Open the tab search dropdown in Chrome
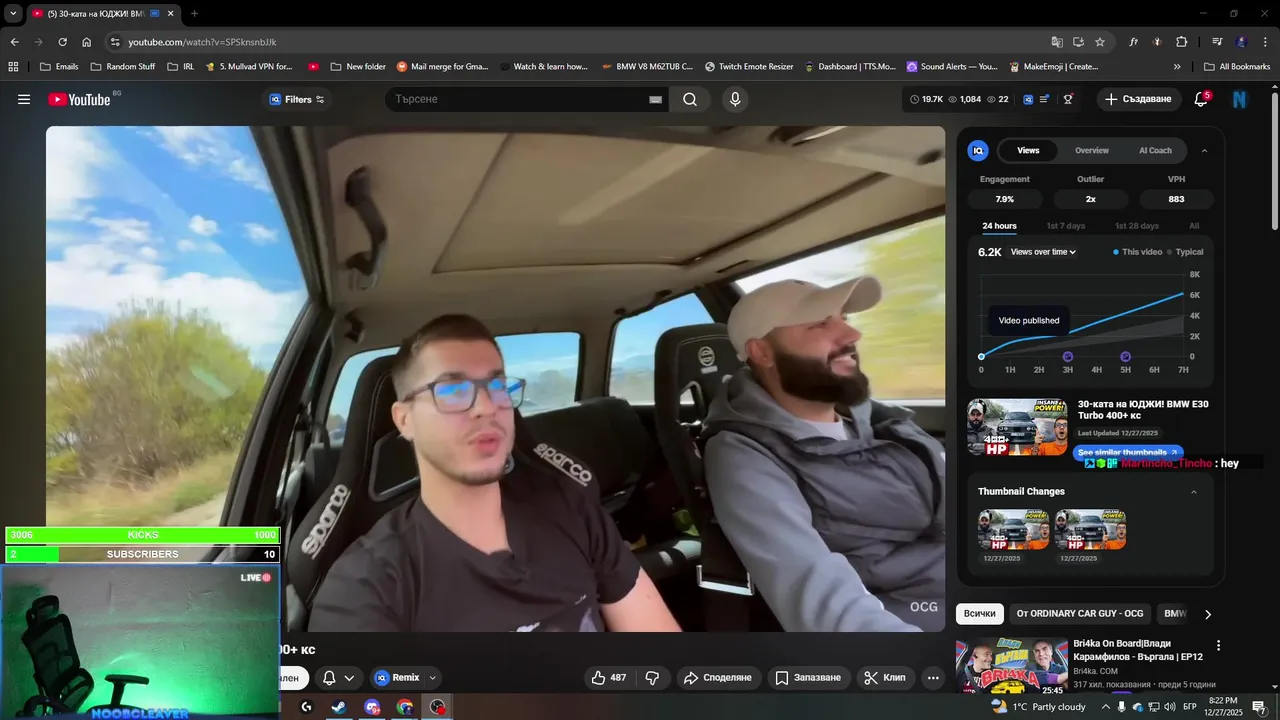 (x=13, y=13)
